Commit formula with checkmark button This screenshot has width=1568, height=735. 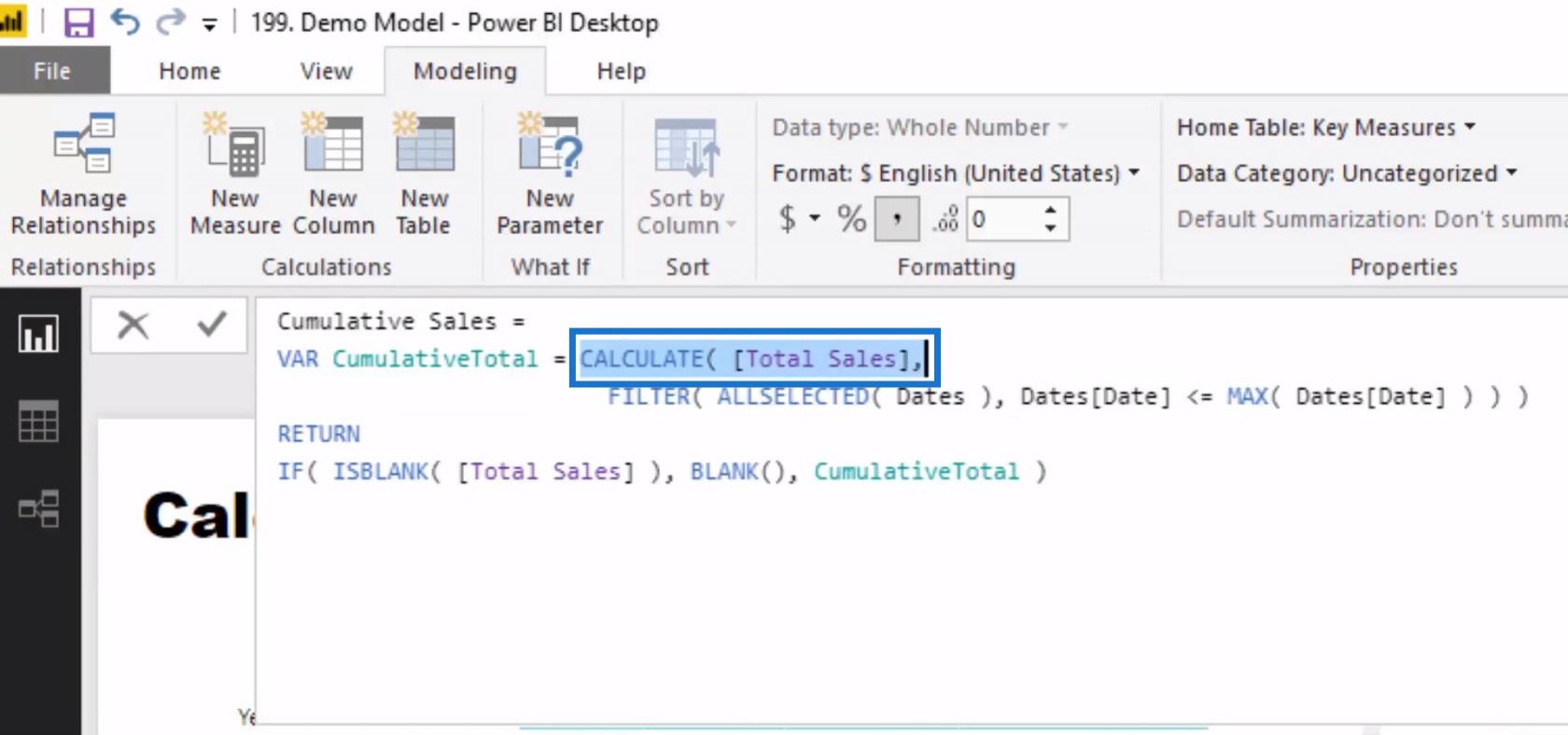[212, 325]
